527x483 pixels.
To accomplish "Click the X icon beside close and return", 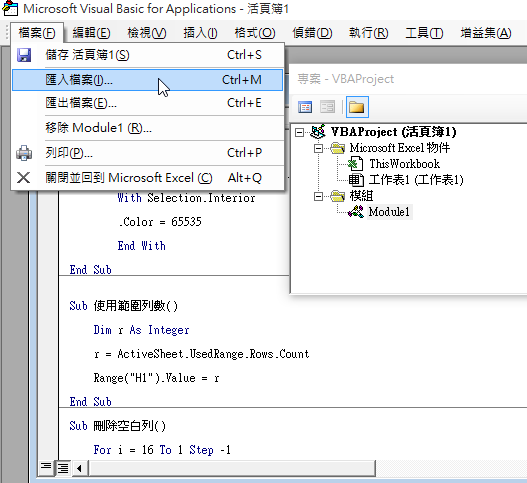I will [24, 178].
